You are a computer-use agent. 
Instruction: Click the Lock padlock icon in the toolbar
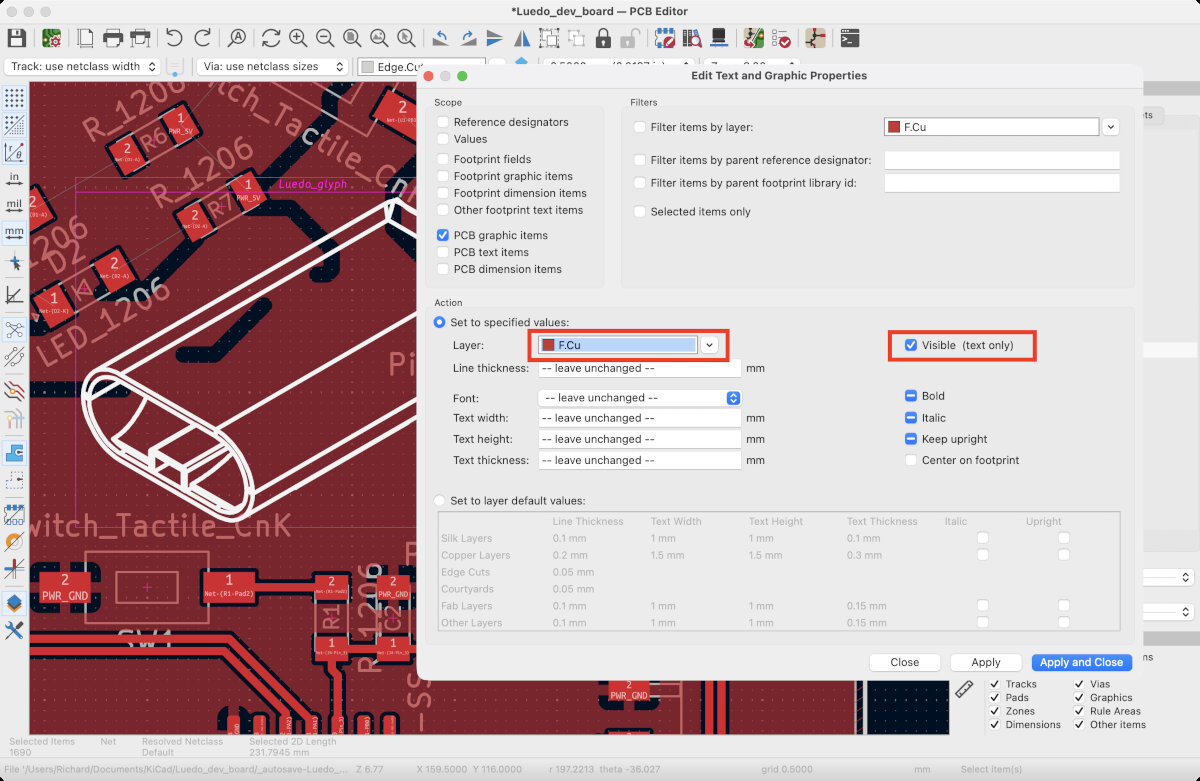603,39
